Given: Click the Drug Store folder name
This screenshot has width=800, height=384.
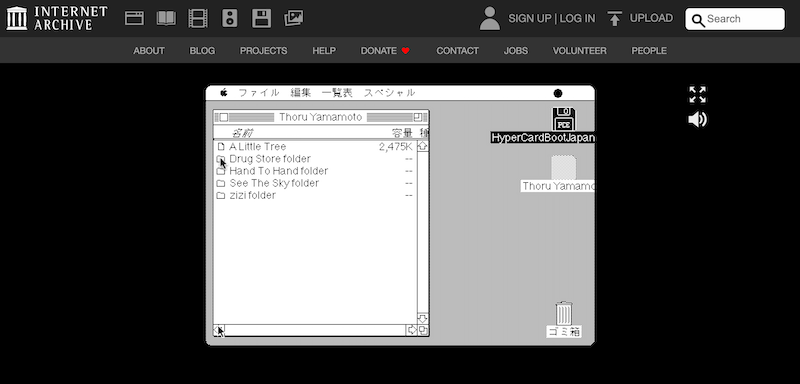Looking at the screenshot, I should click(x=270, y=159).
